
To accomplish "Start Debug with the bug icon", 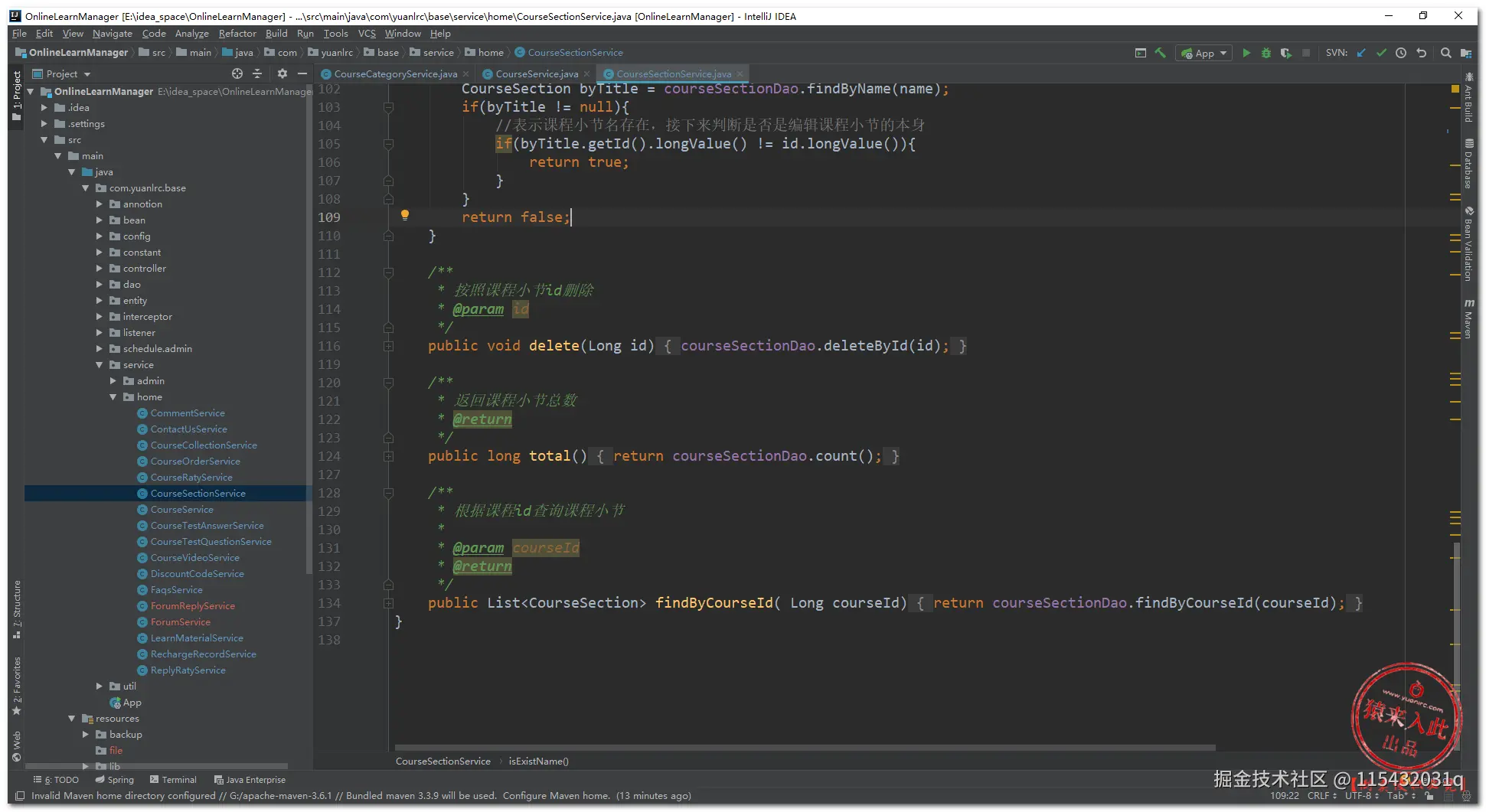I will [1266, 53].
